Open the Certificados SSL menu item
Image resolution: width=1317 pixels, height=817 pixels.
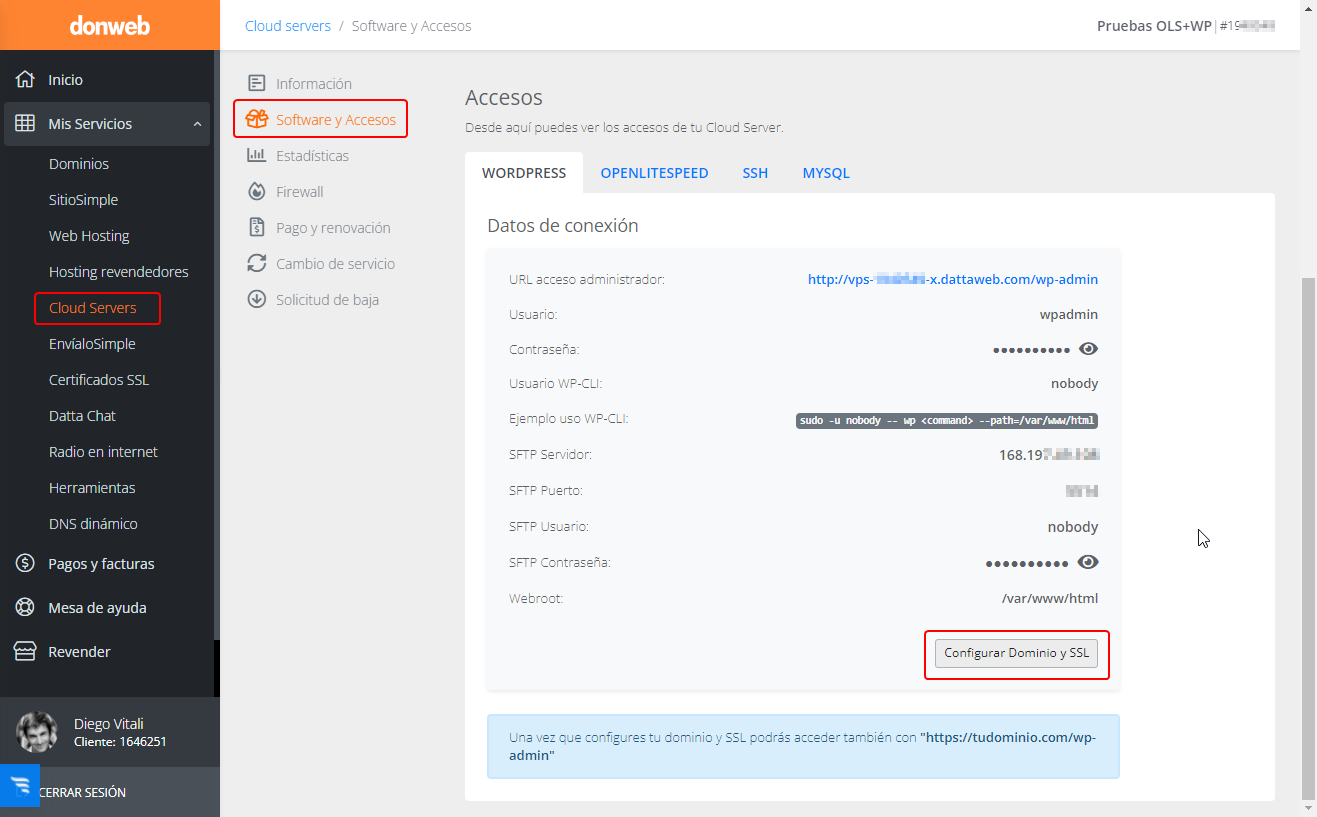[x=99, y=380]
